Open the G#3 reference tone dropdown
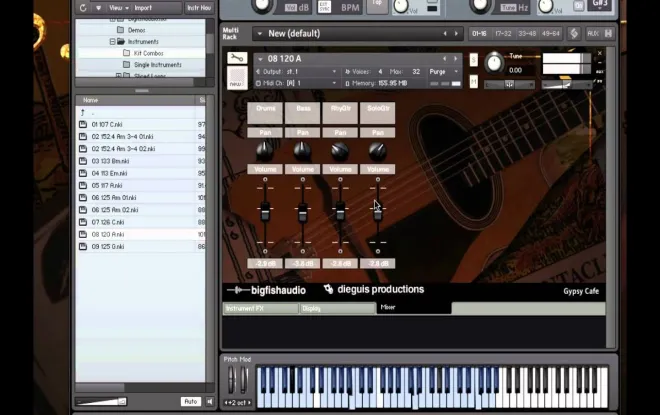This screenshot has width=660, height=415. tap(600, 5)
